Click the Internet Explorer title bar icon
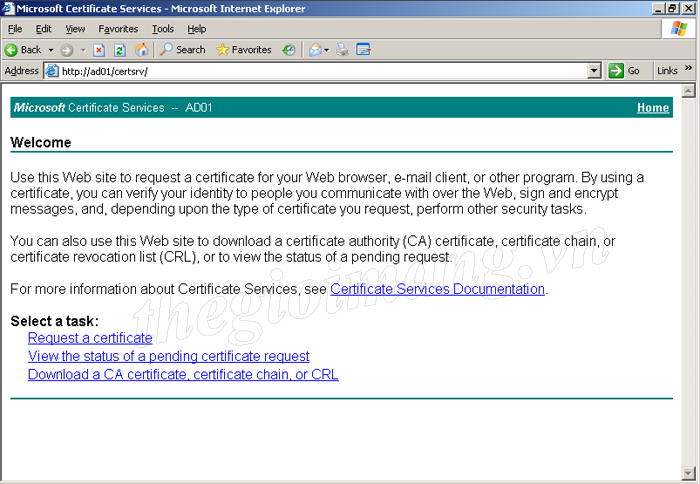Screen dimensions: 700x484 pos(8,8)
